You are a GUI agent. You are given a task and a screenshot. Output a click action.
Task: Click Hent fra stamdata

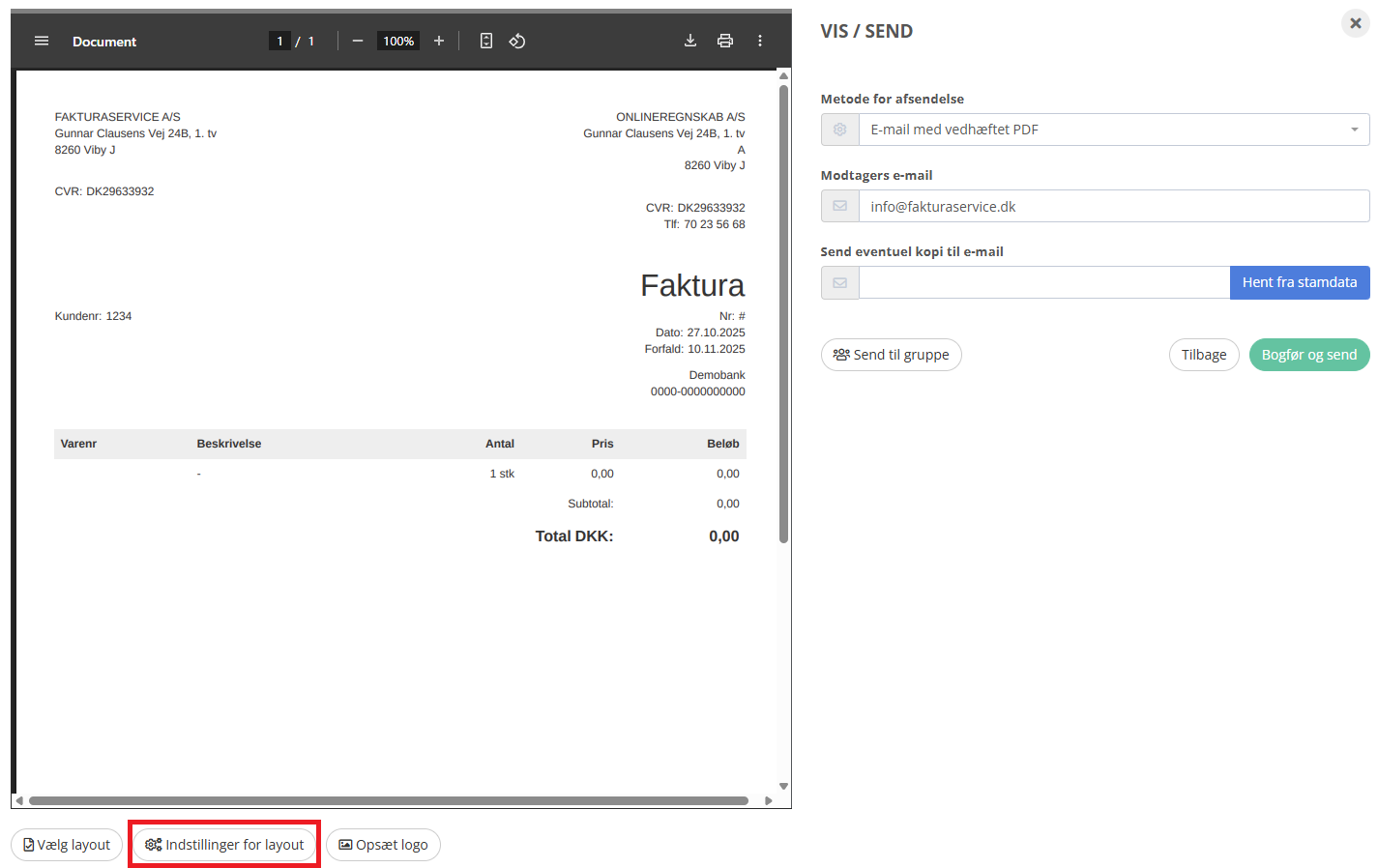1300,282
